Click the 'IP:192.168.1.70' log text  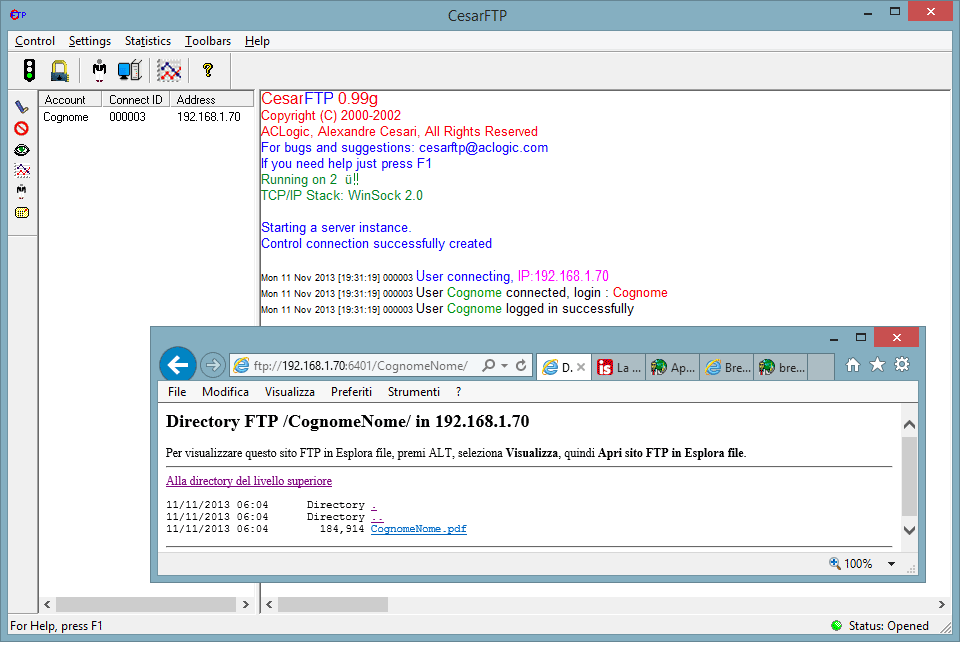563,276
